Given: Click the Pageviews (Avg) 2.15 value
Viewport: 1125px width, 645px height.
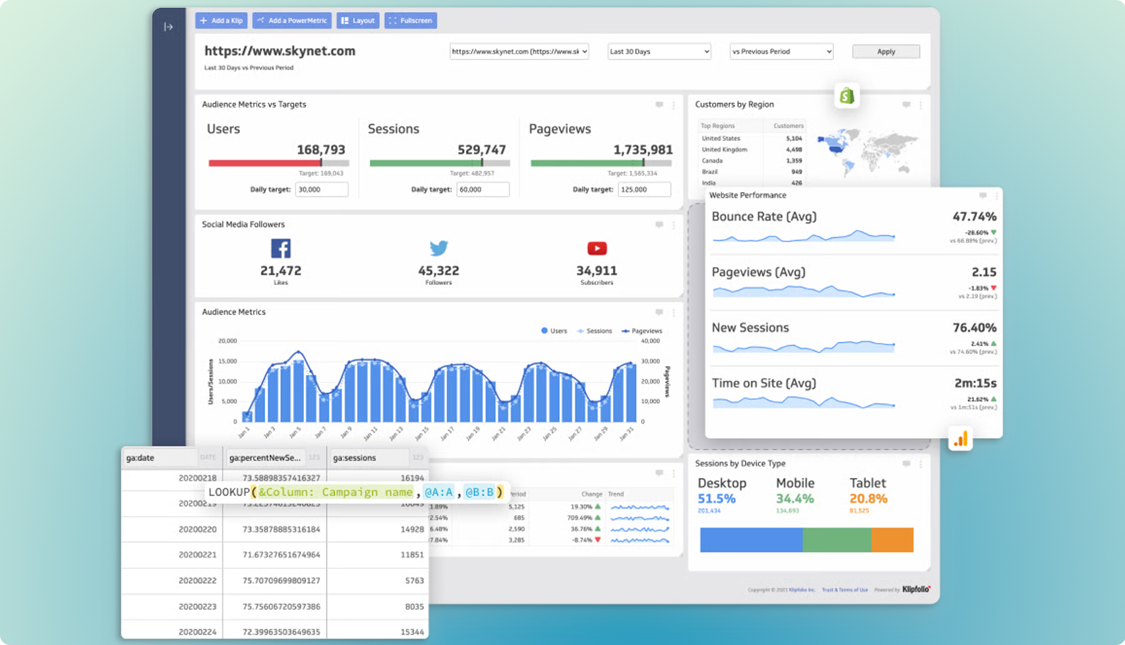Looking at the screenshot, I should [x=984, y=272].
